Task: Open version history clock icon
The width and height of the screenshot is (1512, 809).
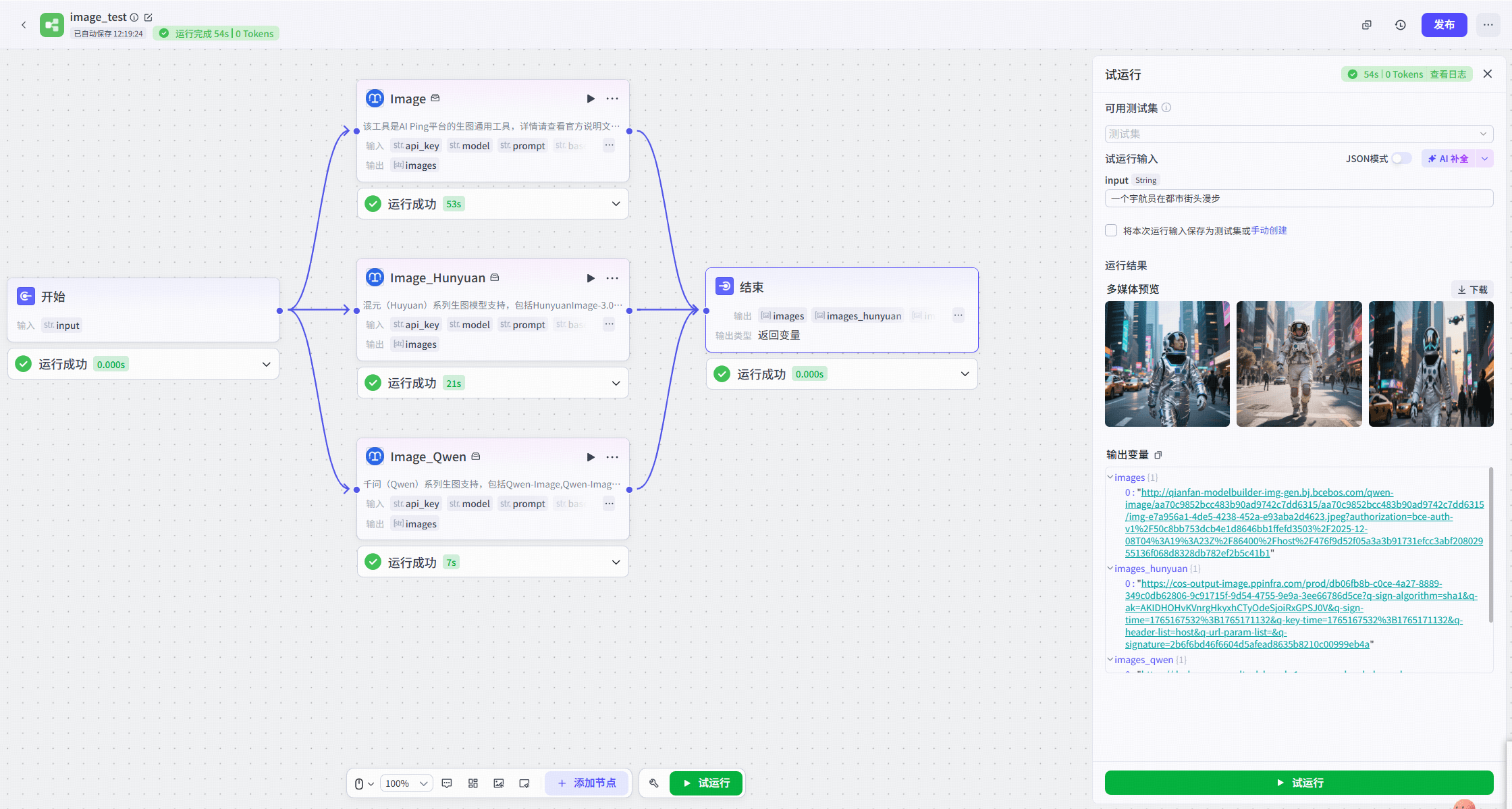Action: [1401, 25]
